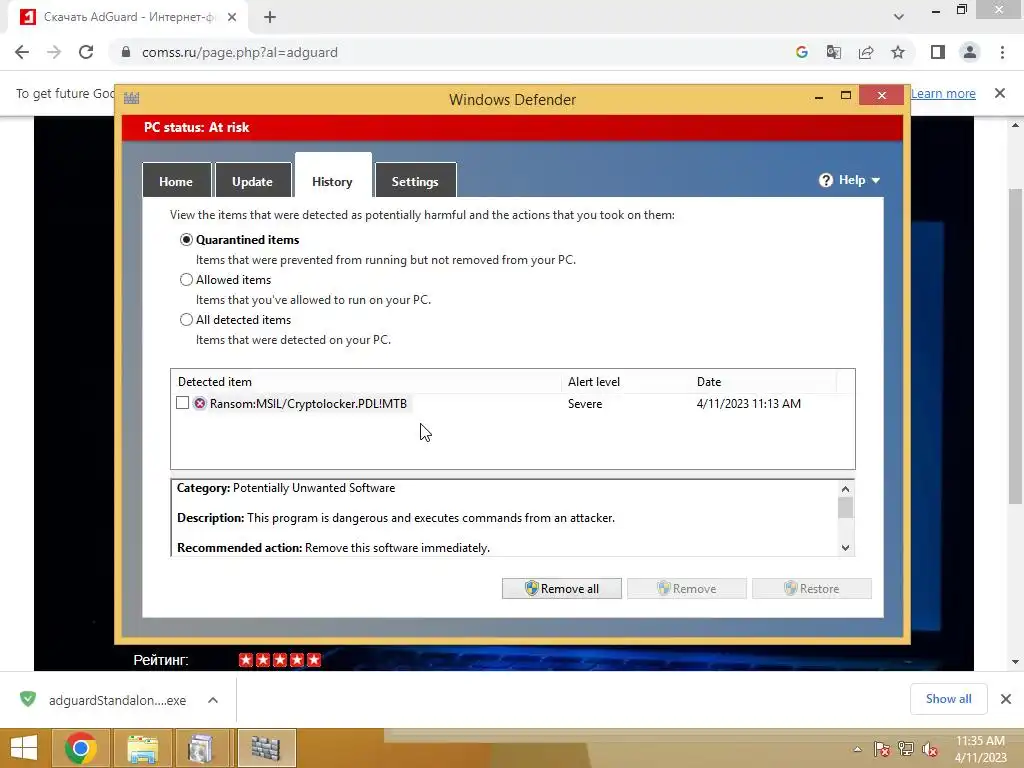The width and height of the screenshot is (1024, 768).
Task: Click the details pane scroll up arrow
Action: (x=846, y=488)
